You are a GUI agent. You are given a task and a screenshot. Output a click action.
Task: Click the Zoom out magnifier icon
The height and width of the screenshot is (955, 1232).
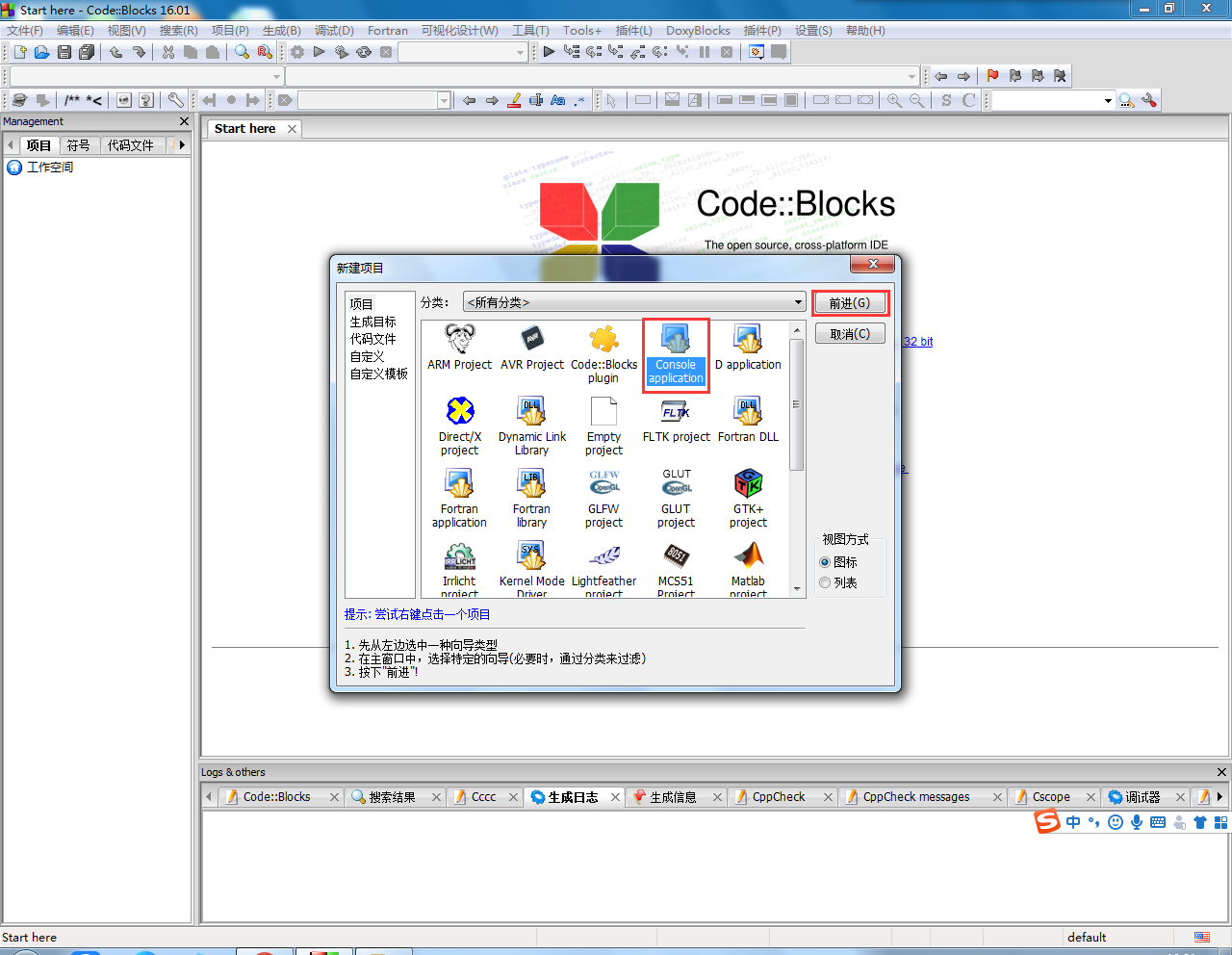(x=916, y=100)
